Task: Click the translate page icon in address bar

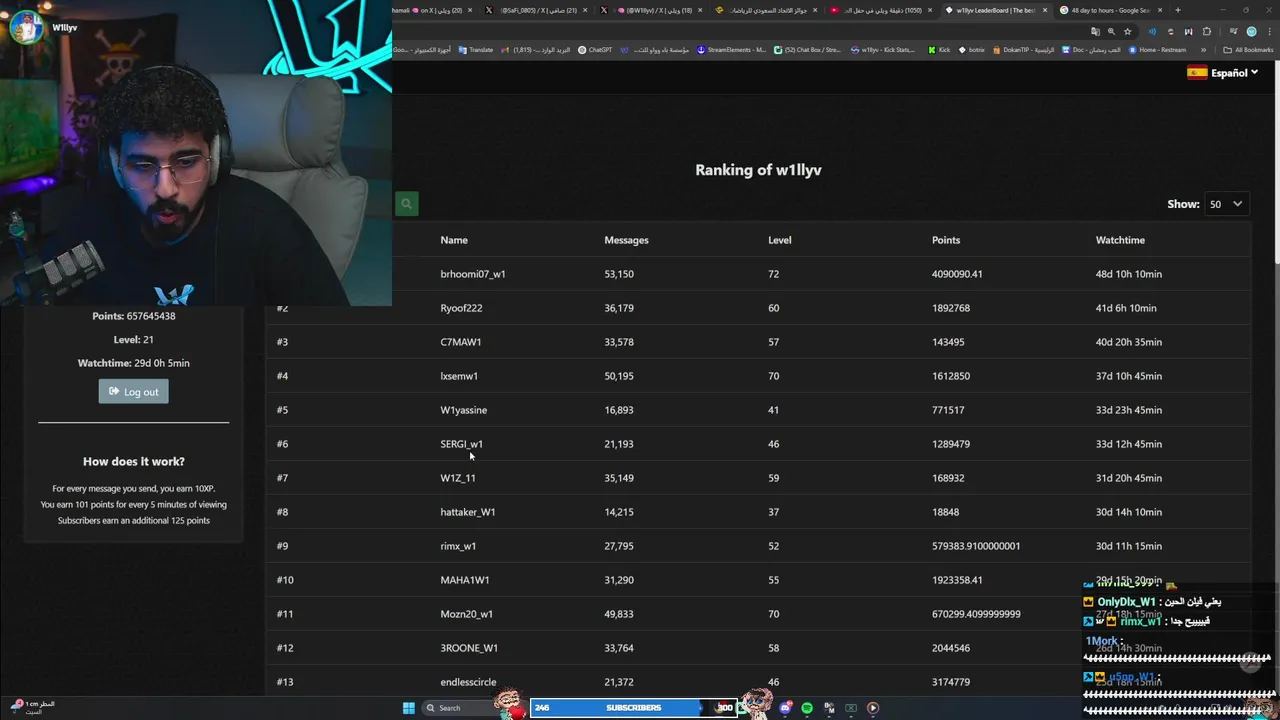Action: pos(1095,31)
